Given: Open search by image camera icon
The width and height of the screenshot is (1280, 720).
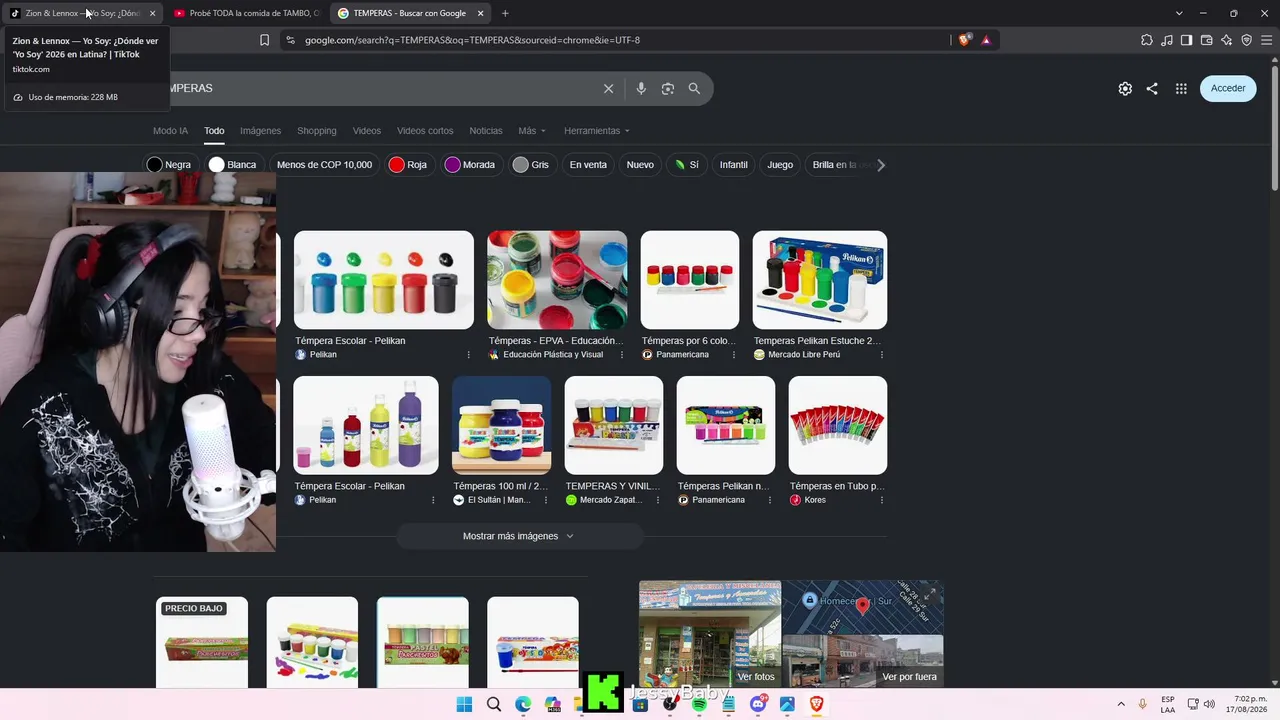Looking at the screenshot, I should [668, 88].
